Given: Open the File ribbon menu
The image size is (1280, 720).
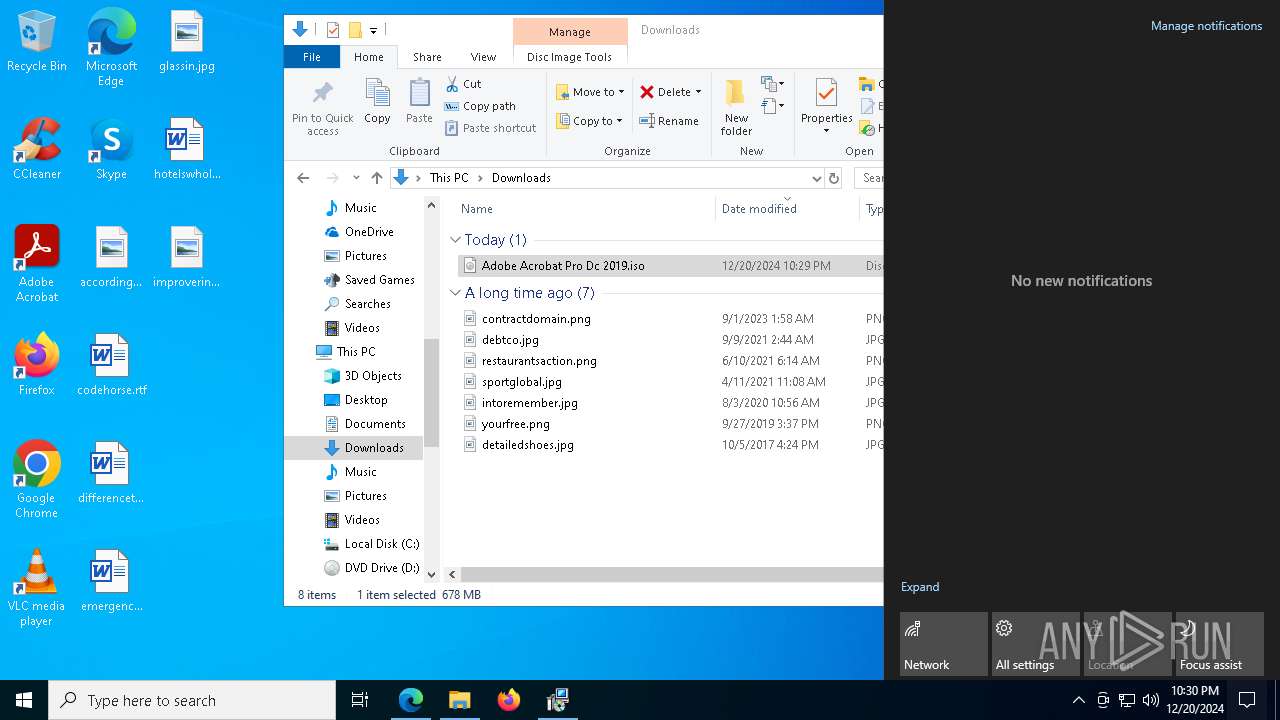Looking at the screenshot, I should (312, 57).
